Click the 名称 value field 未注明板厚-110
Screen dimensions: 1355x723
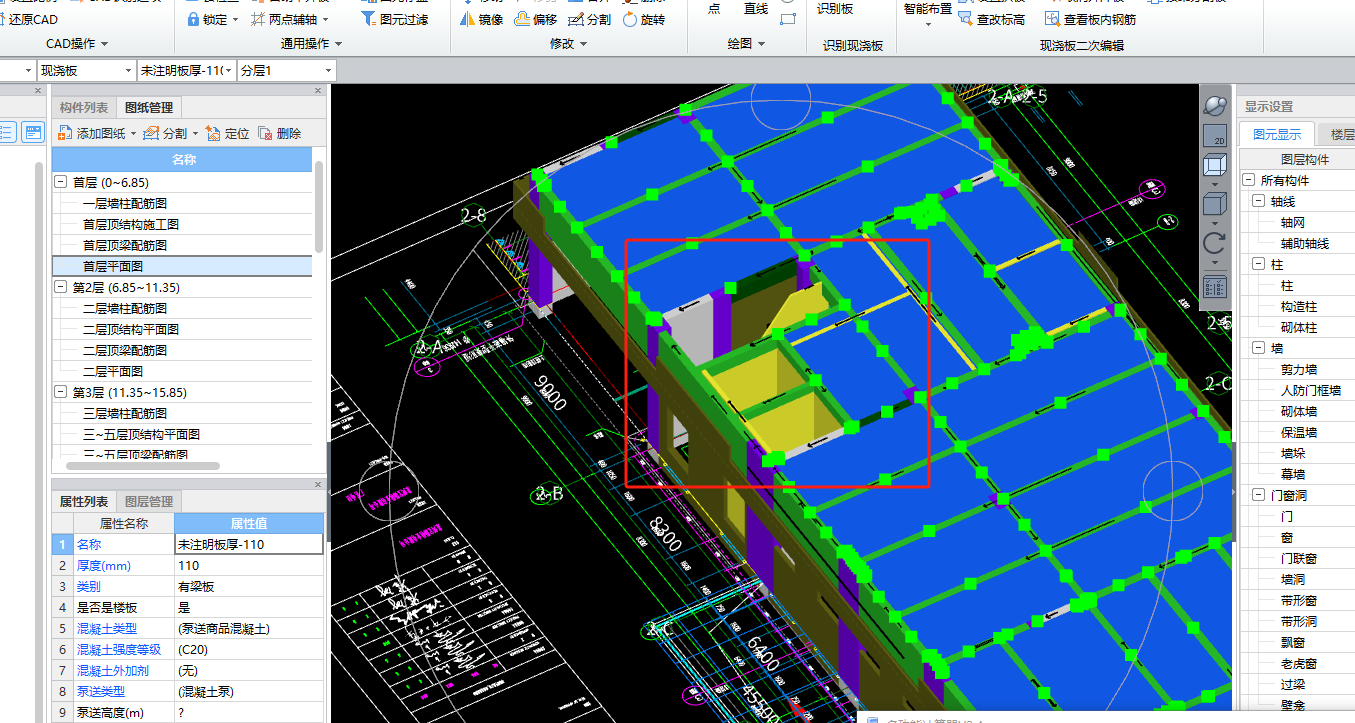pos(249,544)
